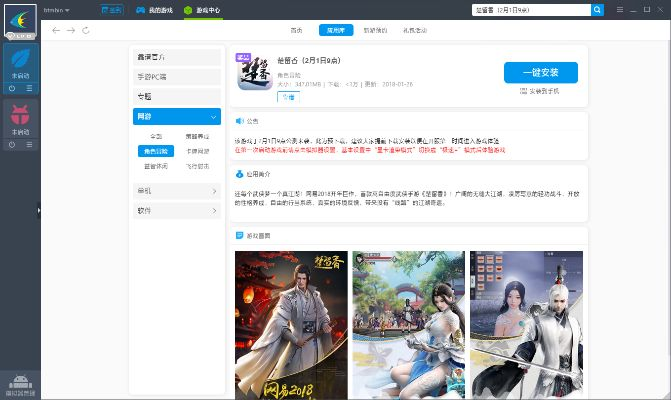Open the first category row above 手游PC端
The height and width of the screenshot is (400, 671).
[x=177, y=57]
